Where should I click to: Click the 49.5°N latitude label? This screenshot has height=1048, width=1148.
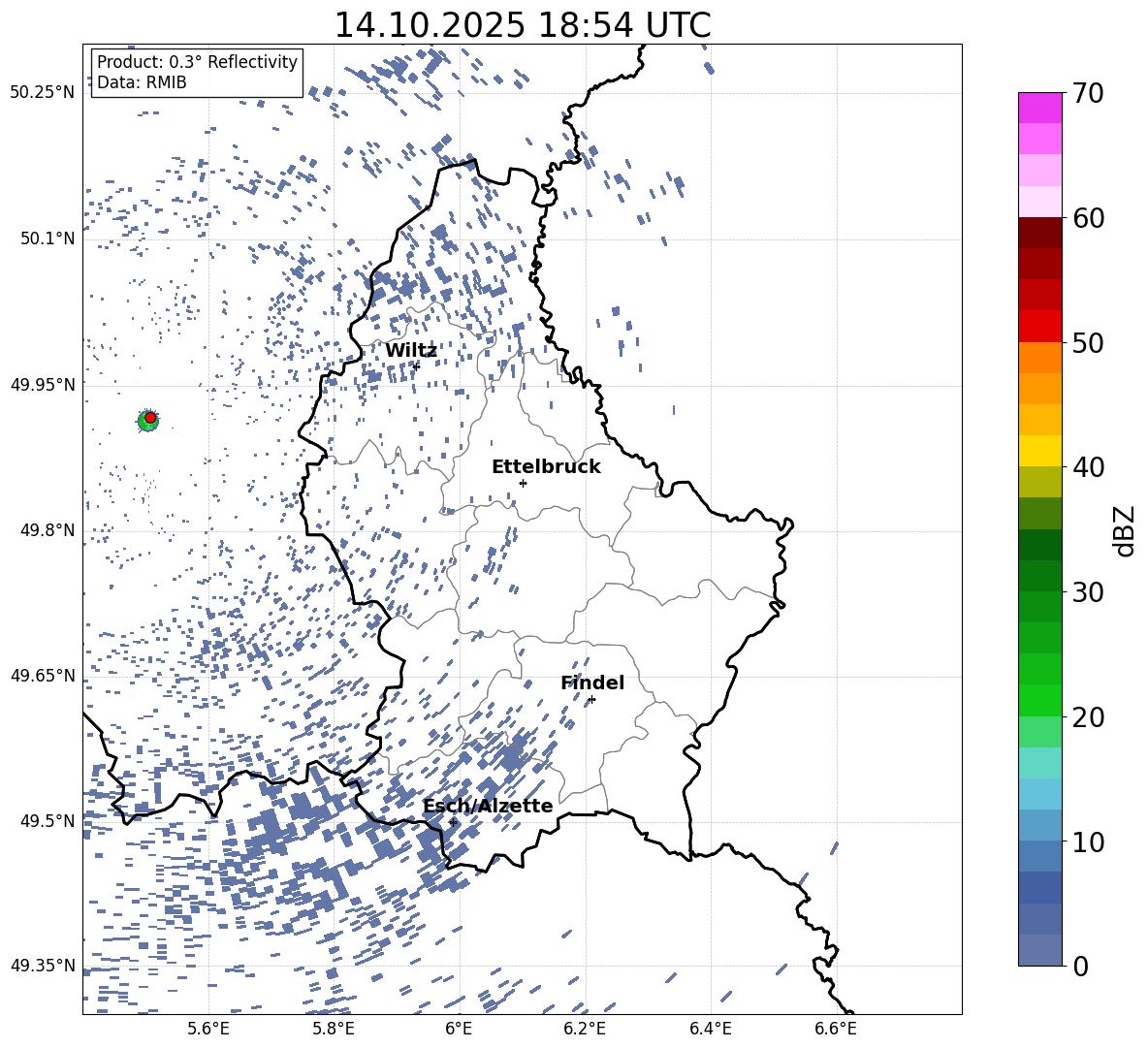[48, 821]
